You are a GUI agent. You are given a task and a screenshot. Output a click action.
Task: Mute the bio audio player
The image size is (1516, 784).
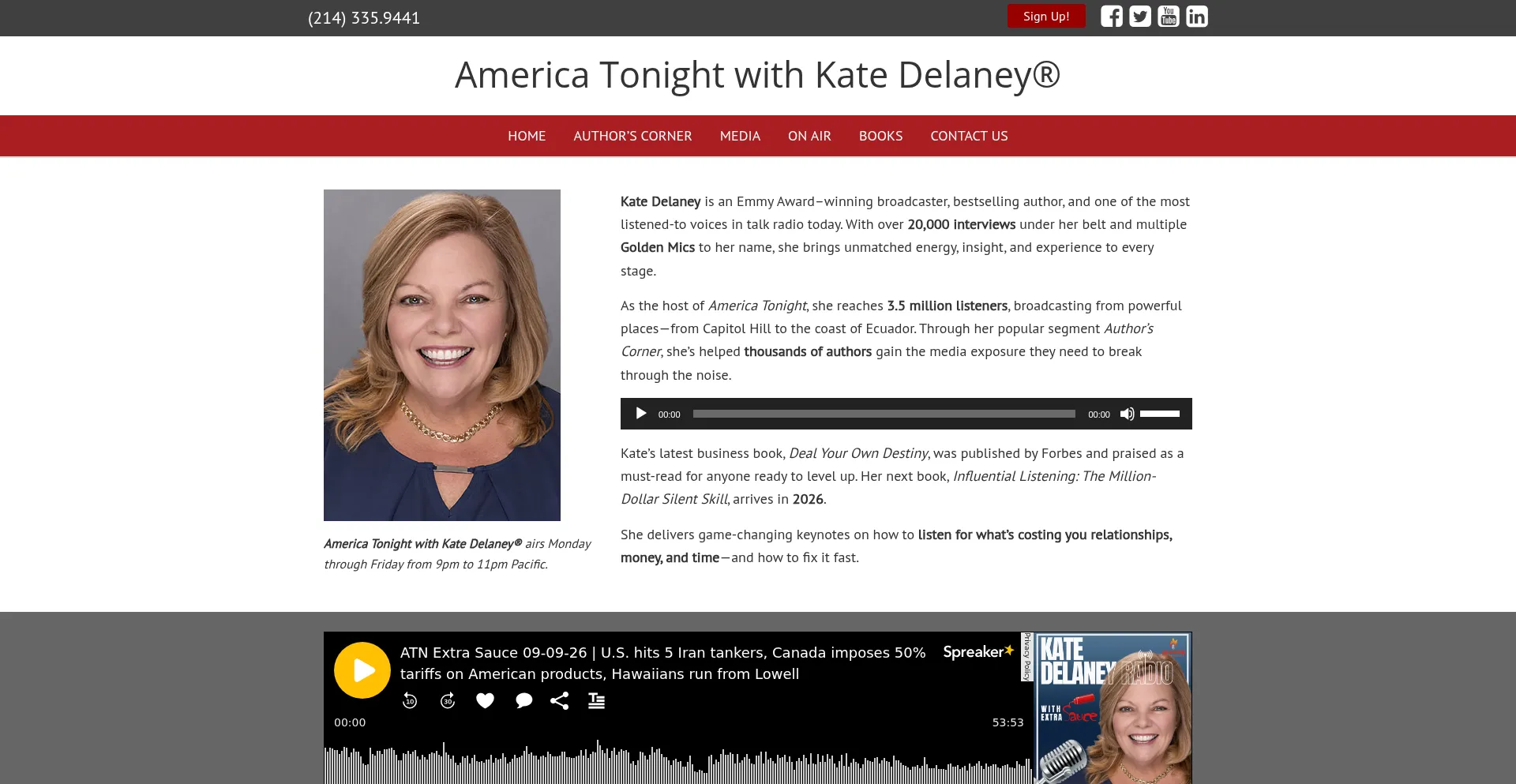tap(1127, 414)
